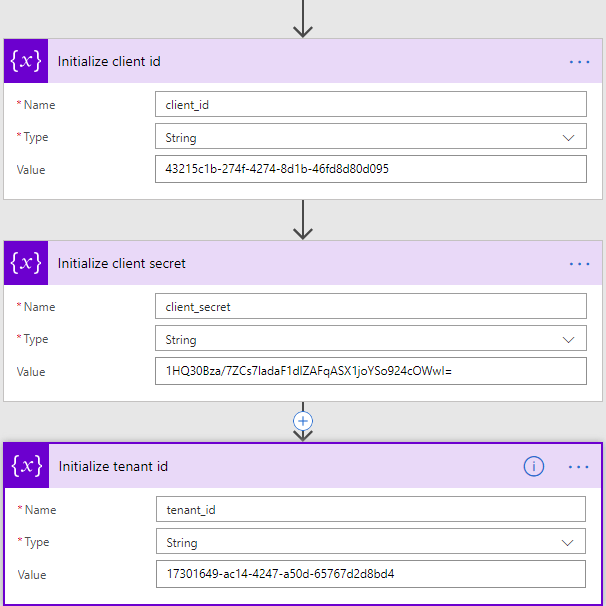
Task: Insert a new step above Initialize tenant id
Action: pyautogui.click(x=303, y=421)
